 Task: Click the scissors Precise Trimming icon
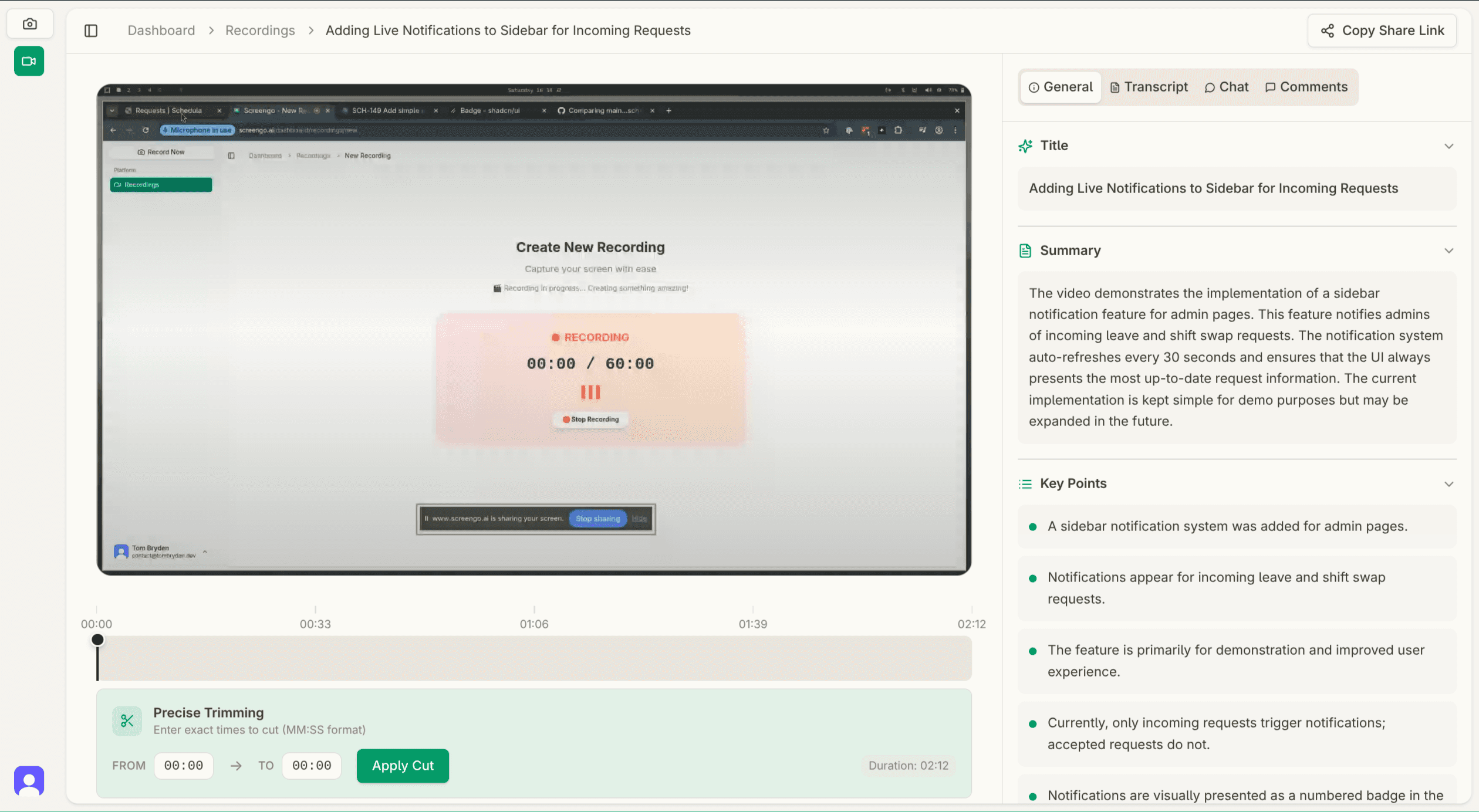[x=127, y=720]
